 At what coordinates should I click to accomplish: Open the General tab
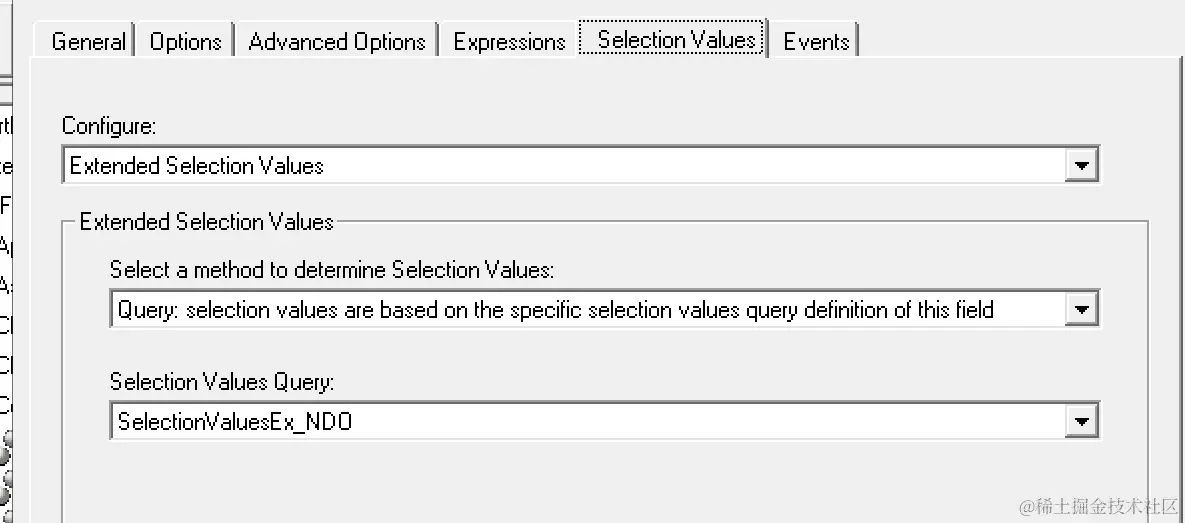tap(88, 42)
